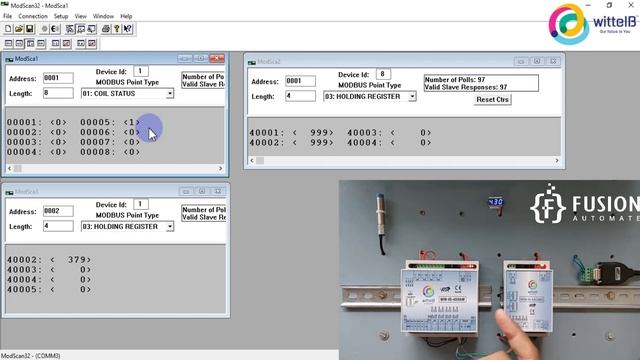The image size is (640, 360).
Task: Select the Swapped Floating Point icon
Action: pos(66,43)
